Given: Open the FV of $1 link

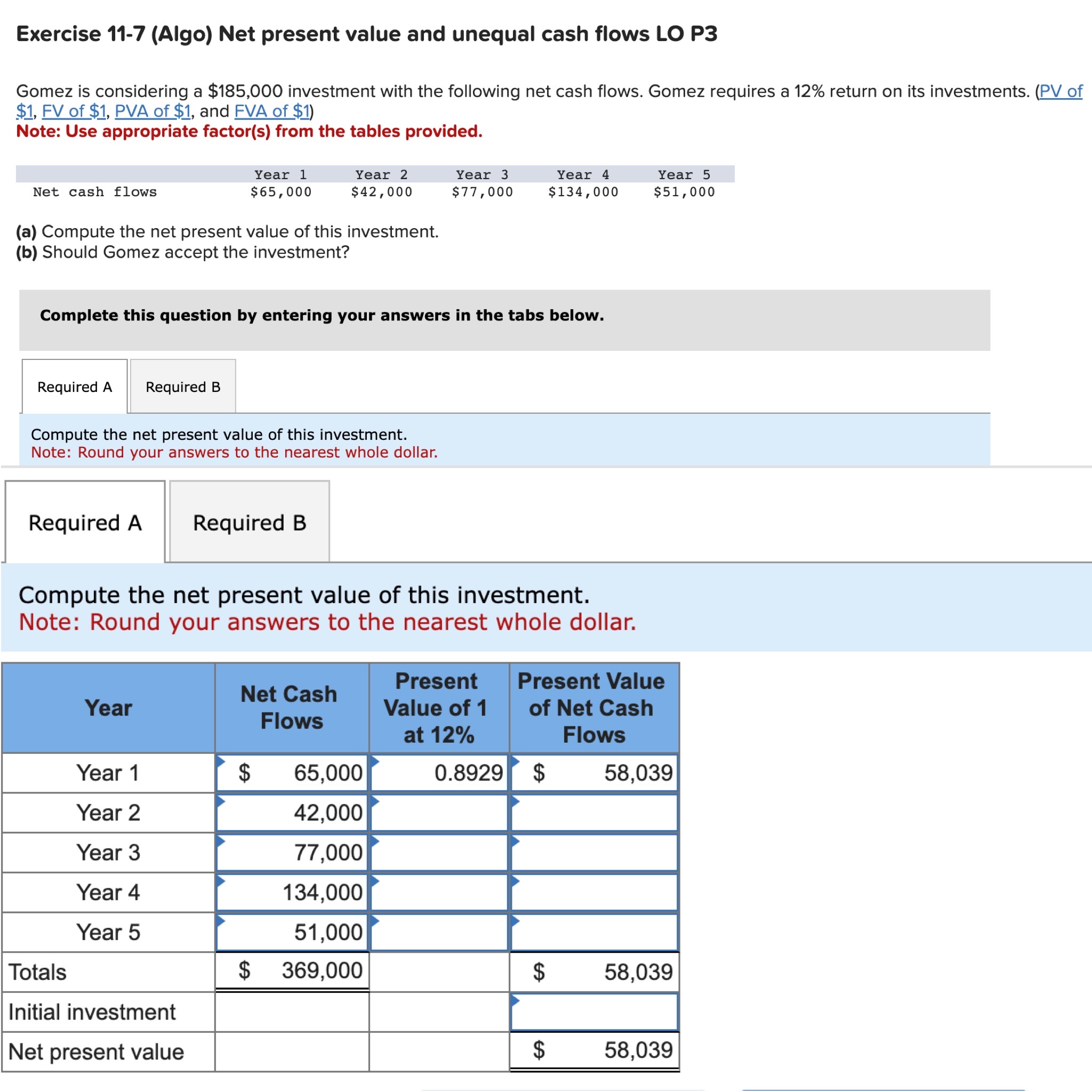Looking at the screenshot, I should tap(74, 111).
